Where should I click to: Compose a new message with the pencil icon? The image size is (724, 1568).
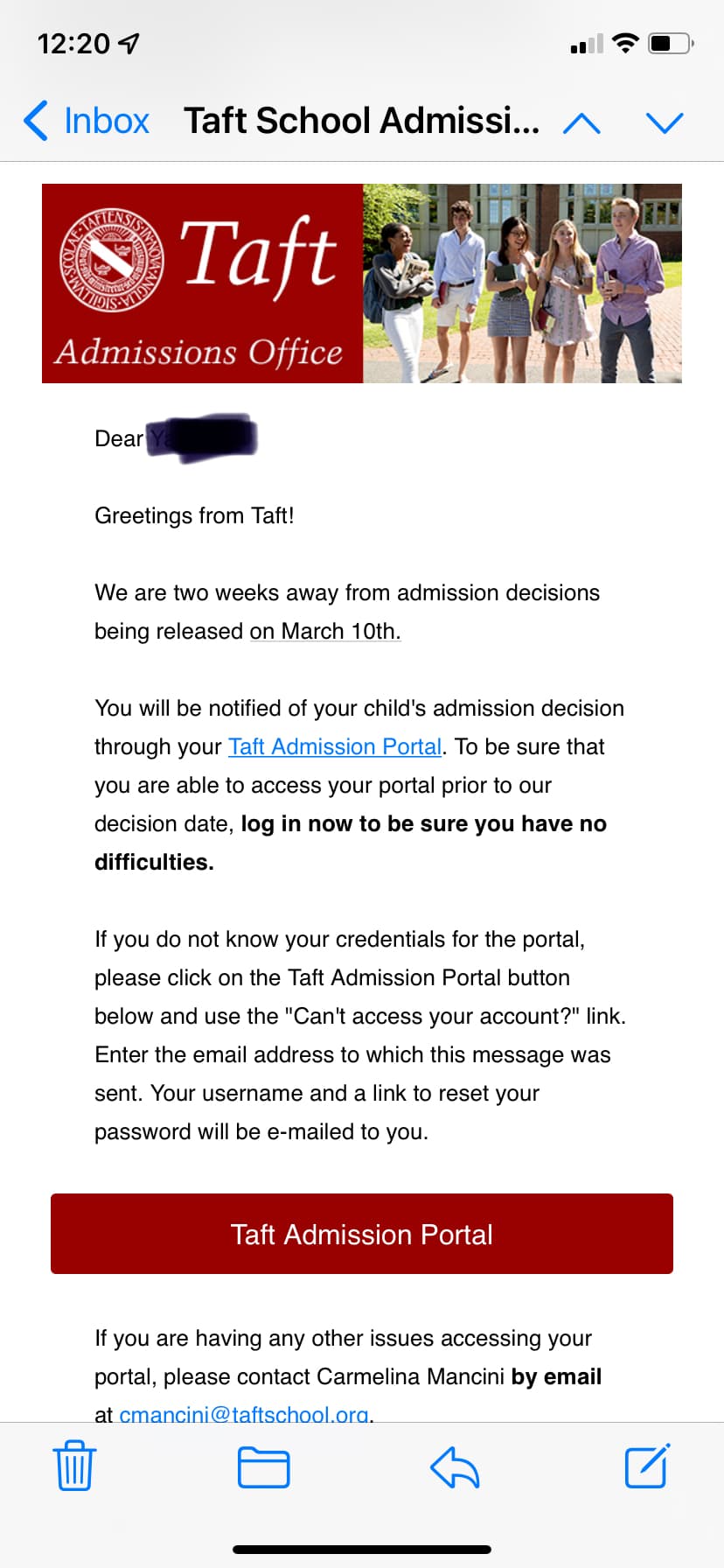[647, 1466]
